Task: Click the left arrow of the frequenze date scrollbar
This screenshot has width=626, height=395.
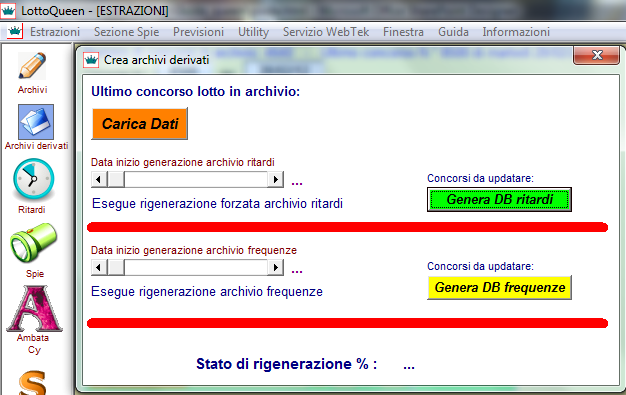Action: click(x=99, y=267)
